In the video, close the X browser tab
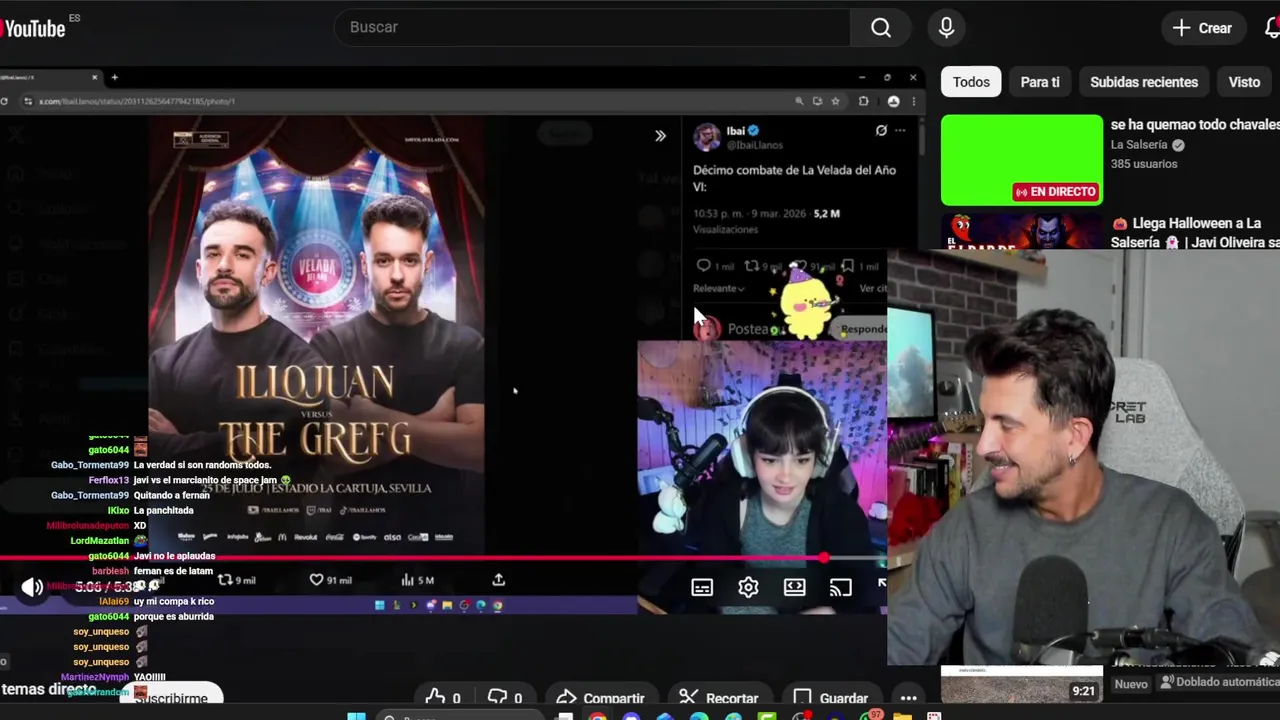 tap(95, 77)
